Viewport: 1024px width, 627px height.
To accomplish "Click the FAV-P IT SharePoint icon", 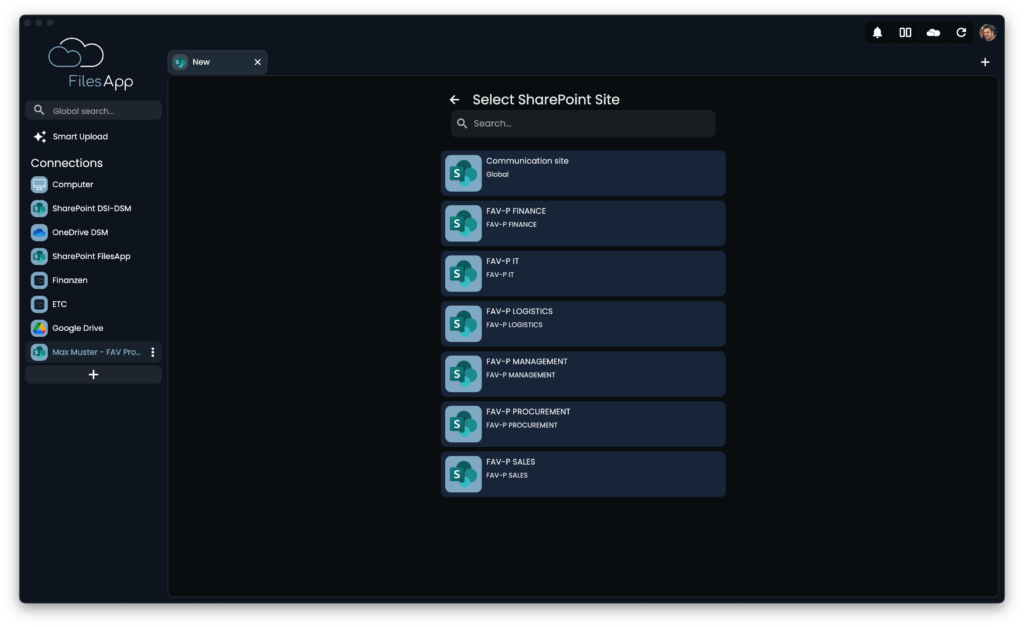I will point(463,274).
